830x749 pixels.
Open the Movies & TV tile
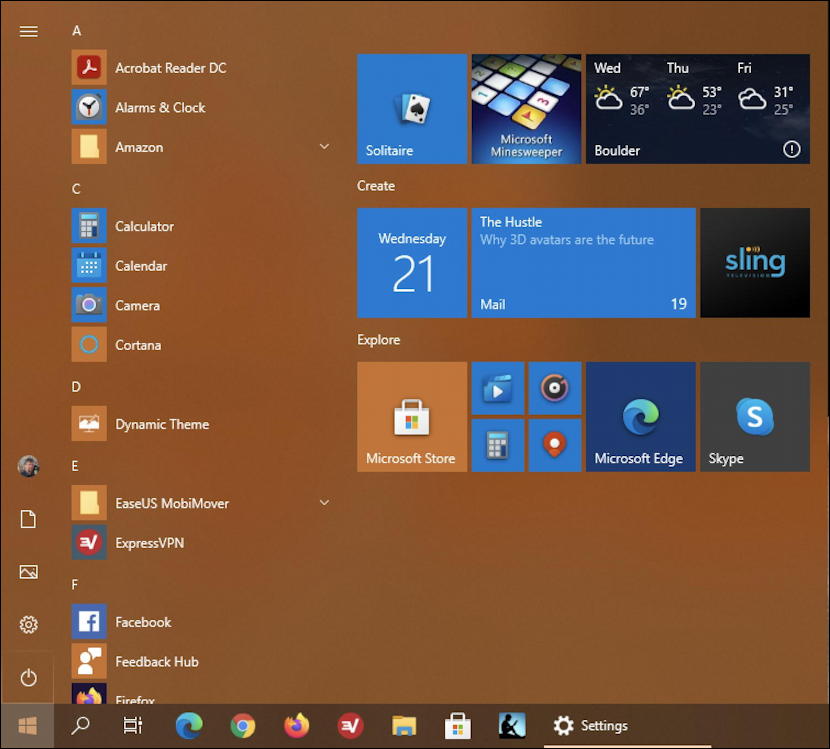click(497, 388)
